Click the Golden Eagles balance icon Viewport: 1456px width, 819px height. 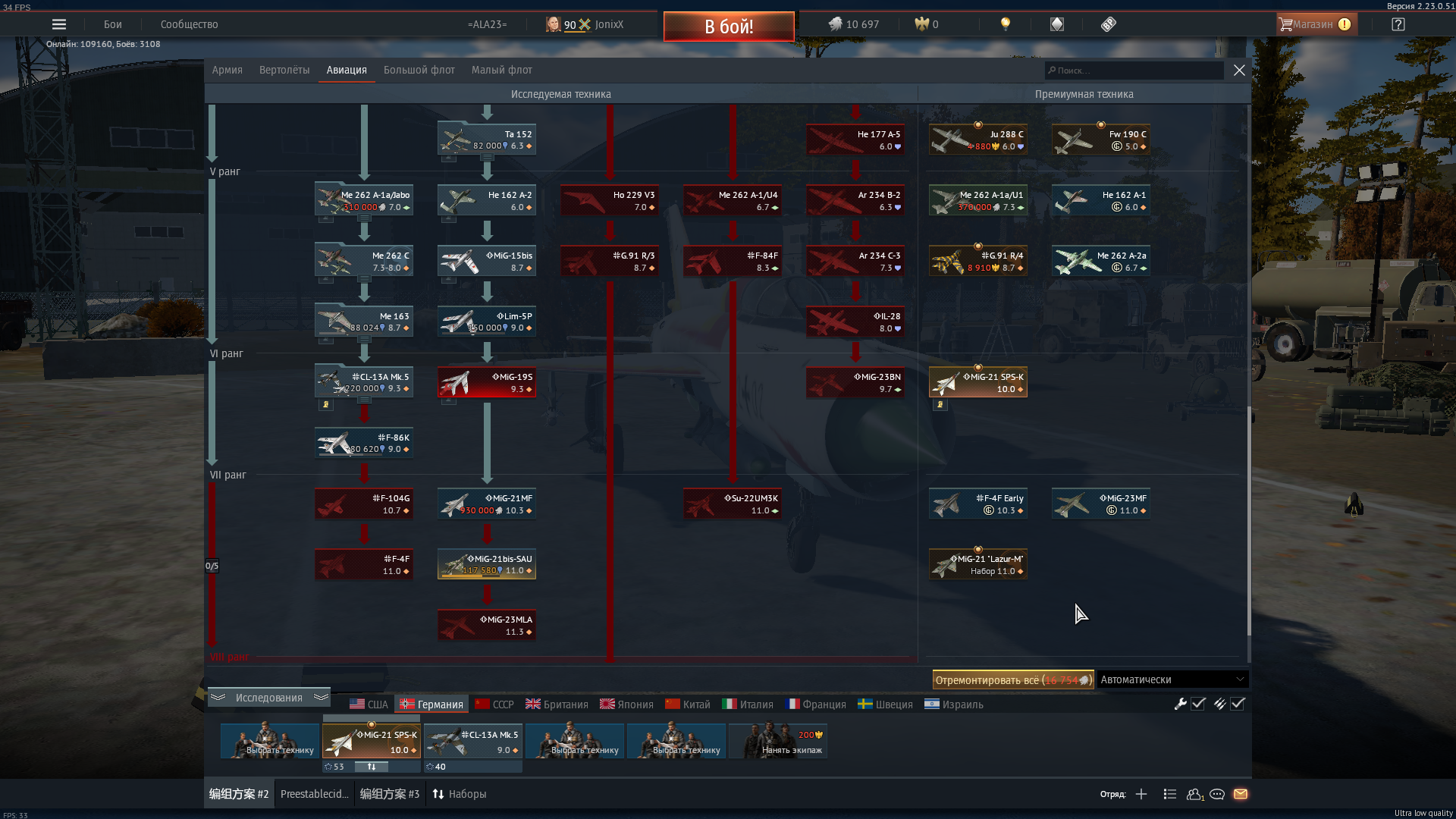point(921,24)
